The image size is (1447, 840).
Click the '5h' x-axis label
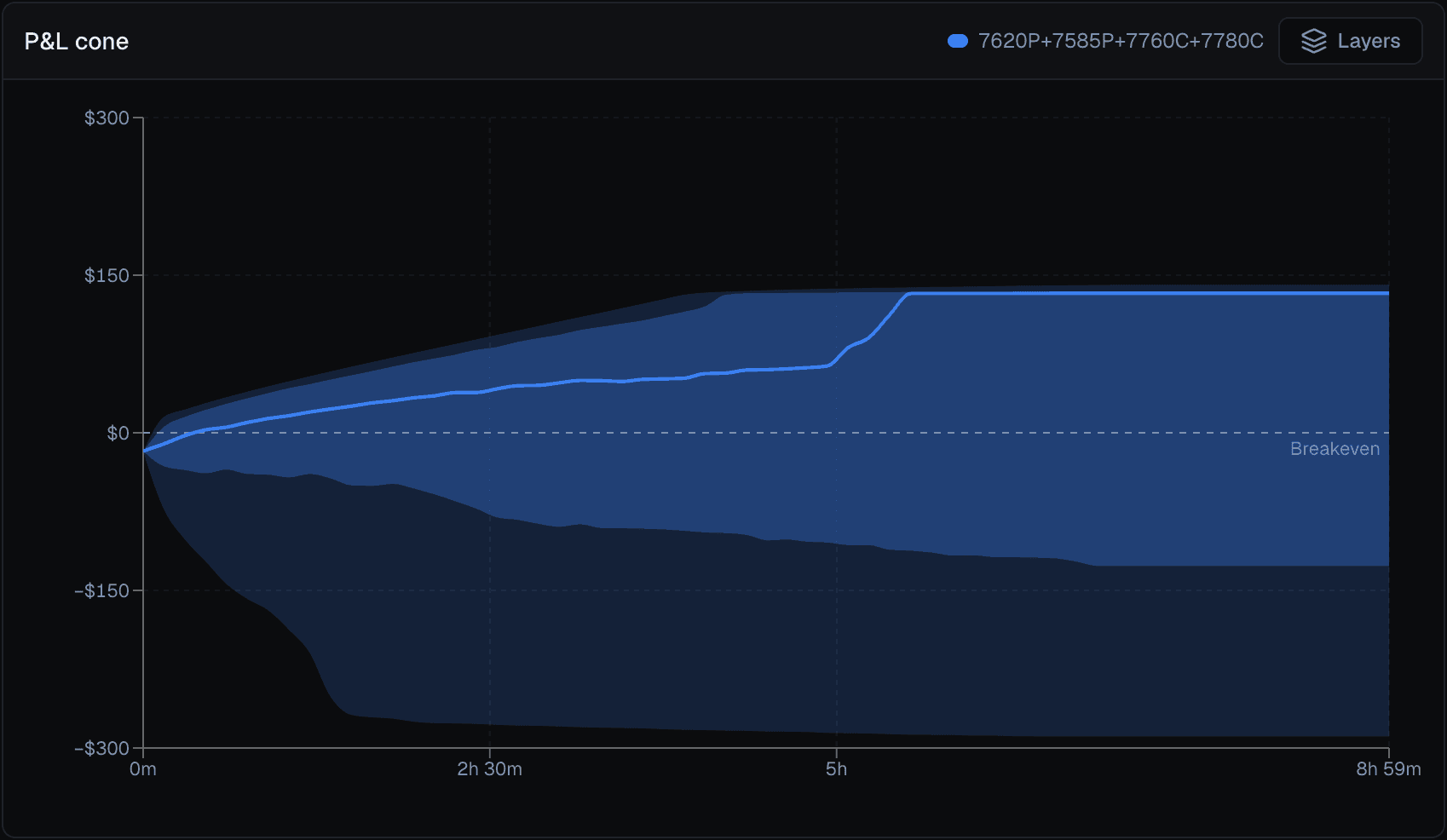836,769
